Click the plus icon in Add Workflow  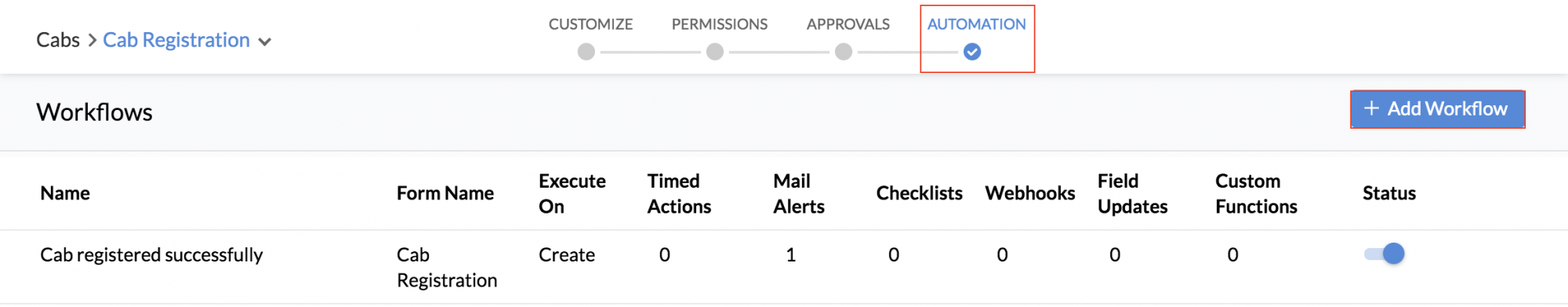click(1371, 108)
